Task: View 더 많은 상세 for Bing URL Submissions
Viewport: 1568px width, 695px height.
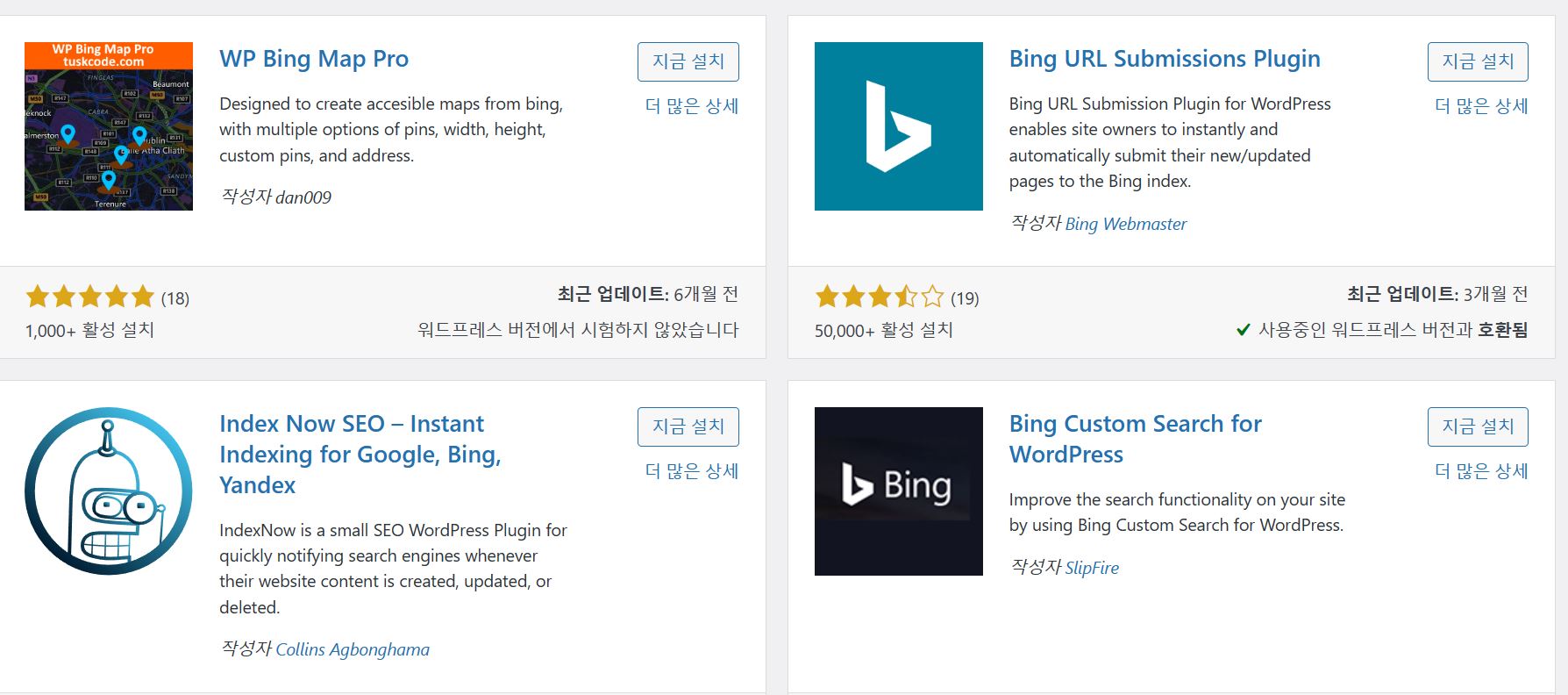Action: [1481, 106]
